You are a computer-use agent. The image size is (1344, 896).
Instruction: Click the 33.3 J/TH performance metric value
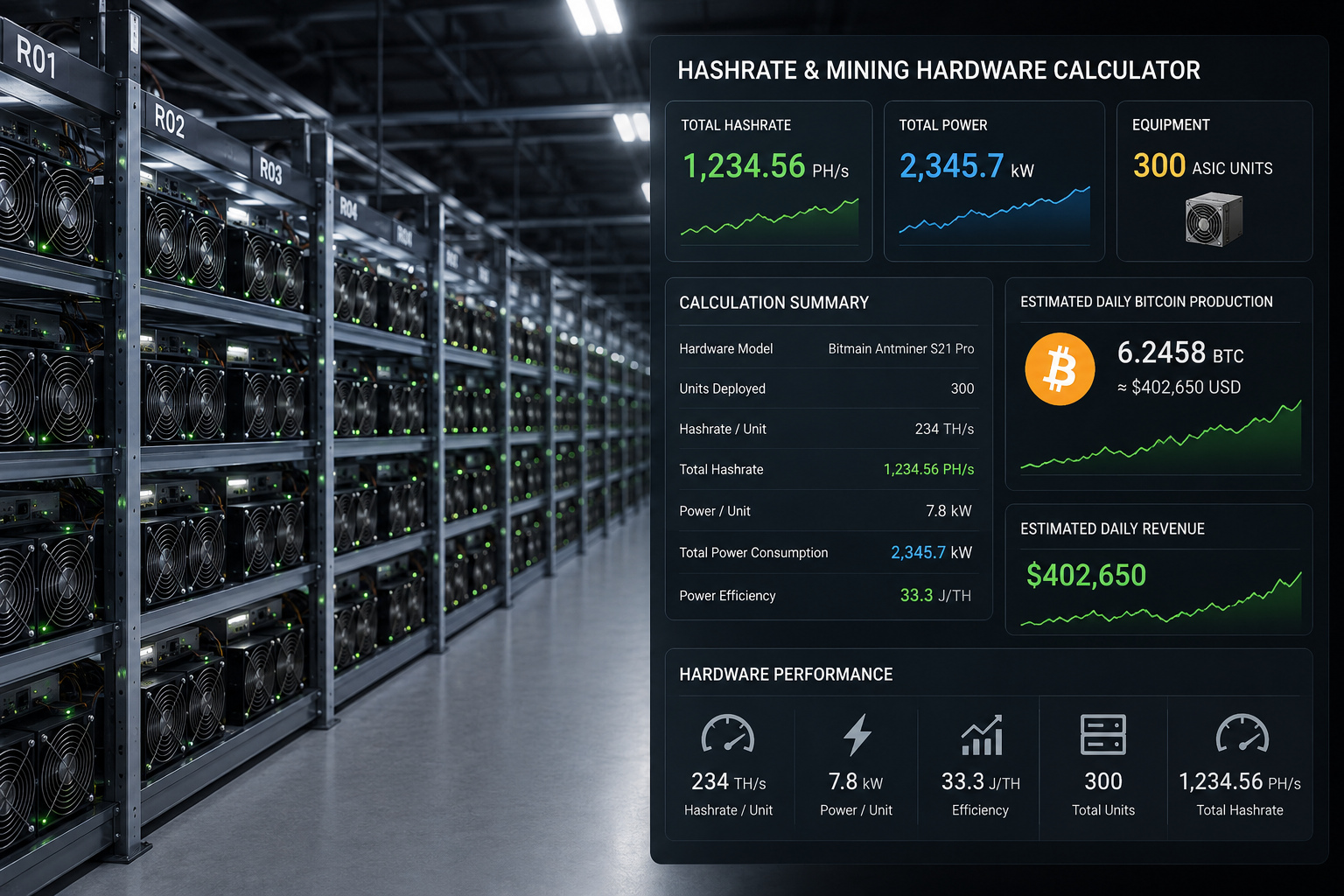980,781
